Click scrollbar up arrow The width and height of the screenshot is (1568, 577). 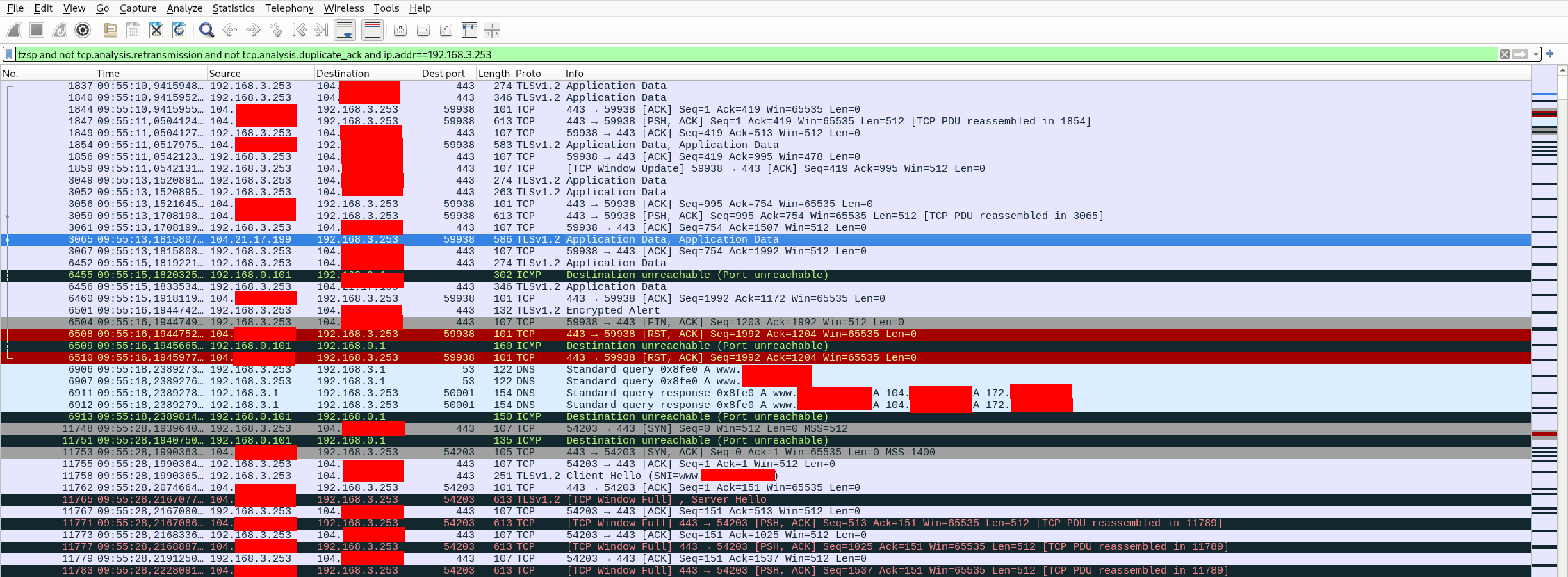[x=1563, y=70]
